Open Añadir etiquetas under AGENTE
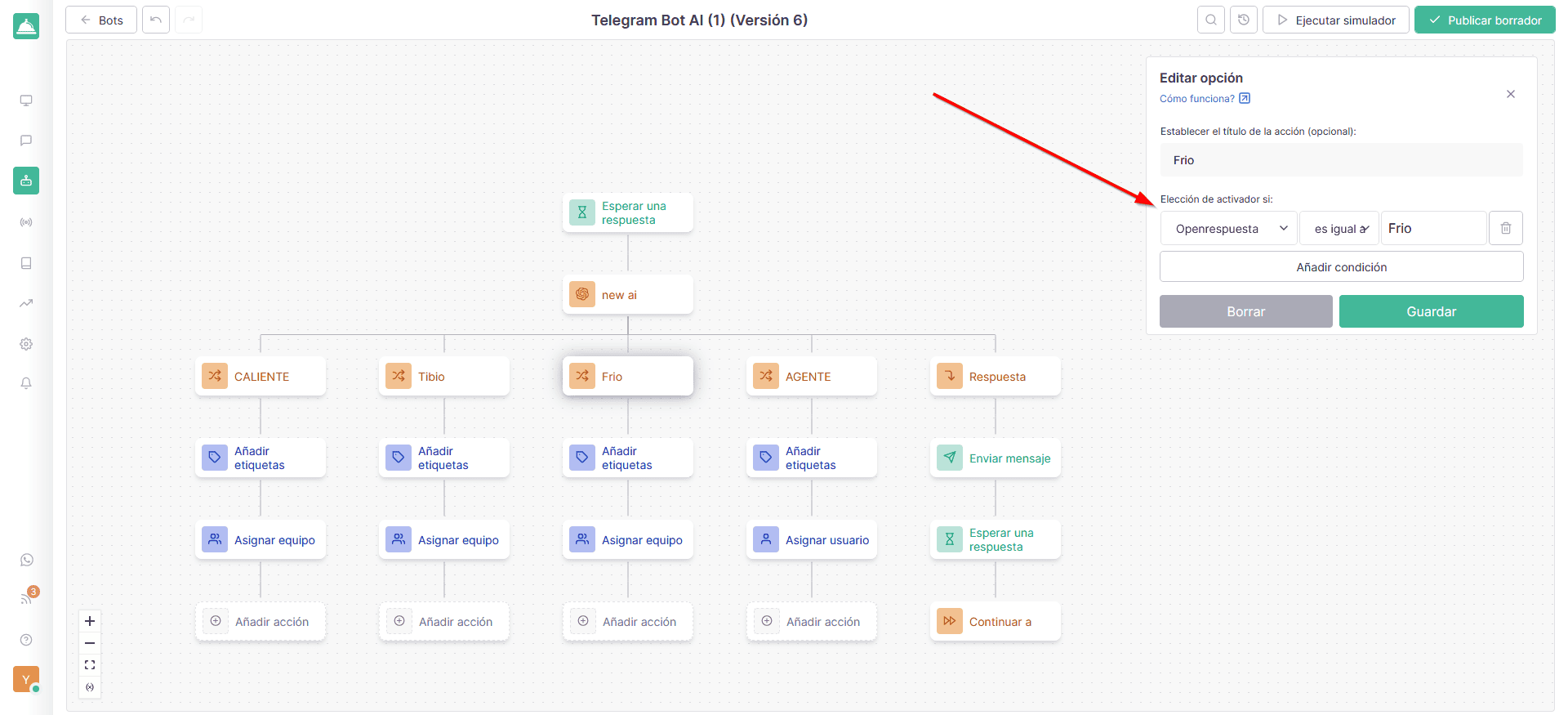The height and width of the screenshot is (715, 1568). pyautogui.click(x=812, y=458)
